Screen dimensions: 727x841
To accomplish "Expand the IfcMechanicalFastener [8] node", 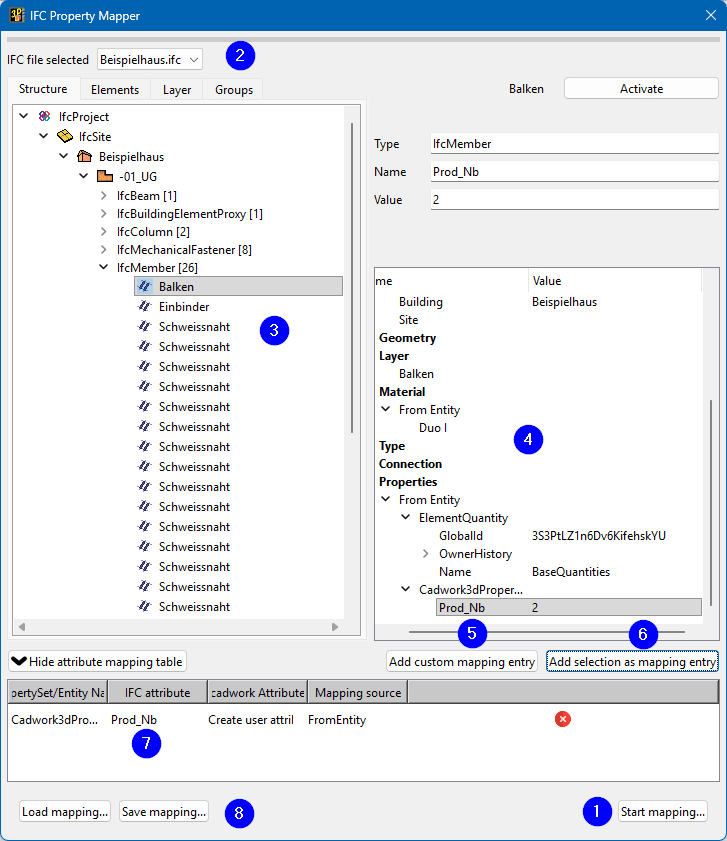I will [x=104, y=249].
